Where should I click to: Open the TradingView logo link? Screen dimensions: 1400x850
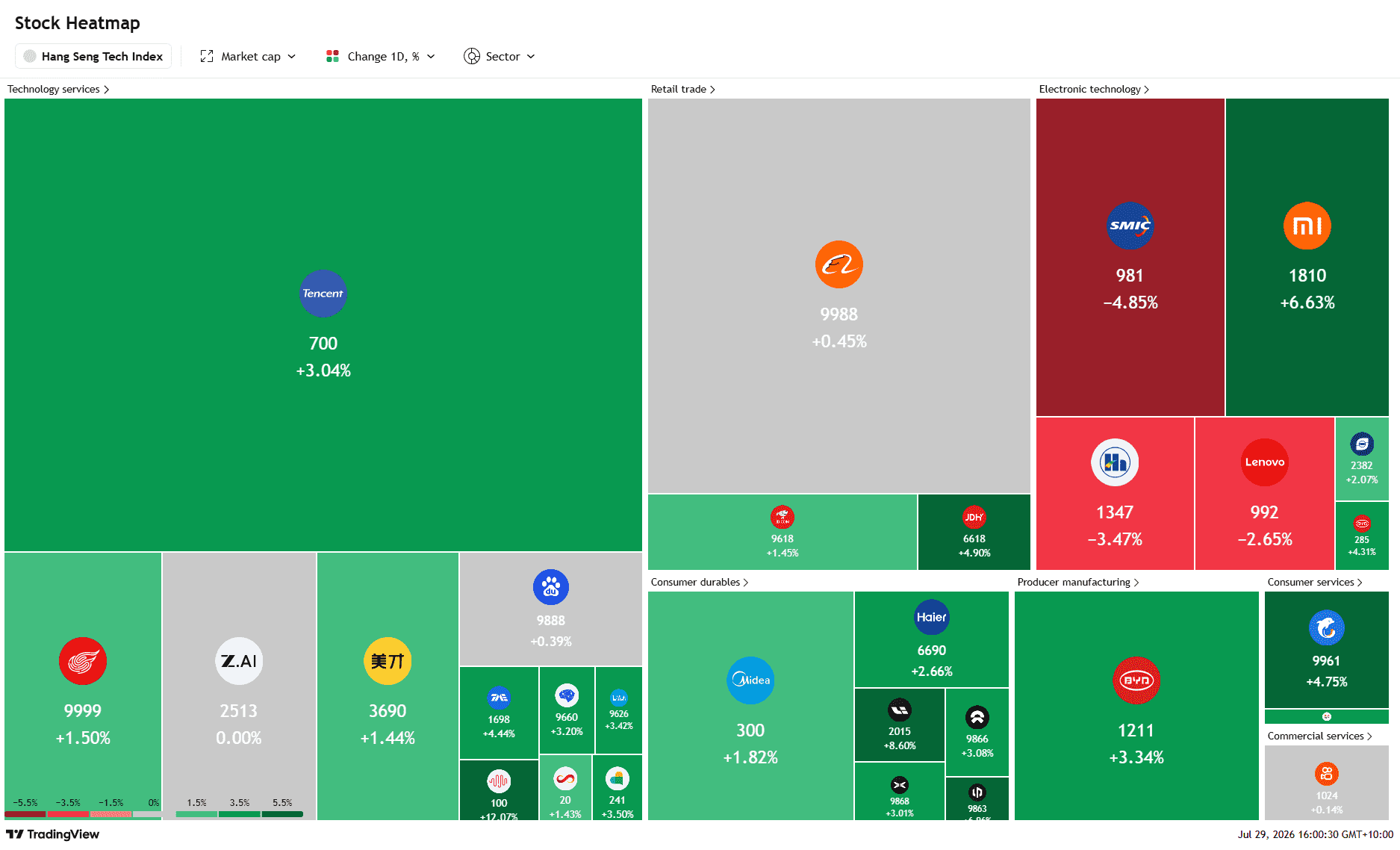(52, 834)
